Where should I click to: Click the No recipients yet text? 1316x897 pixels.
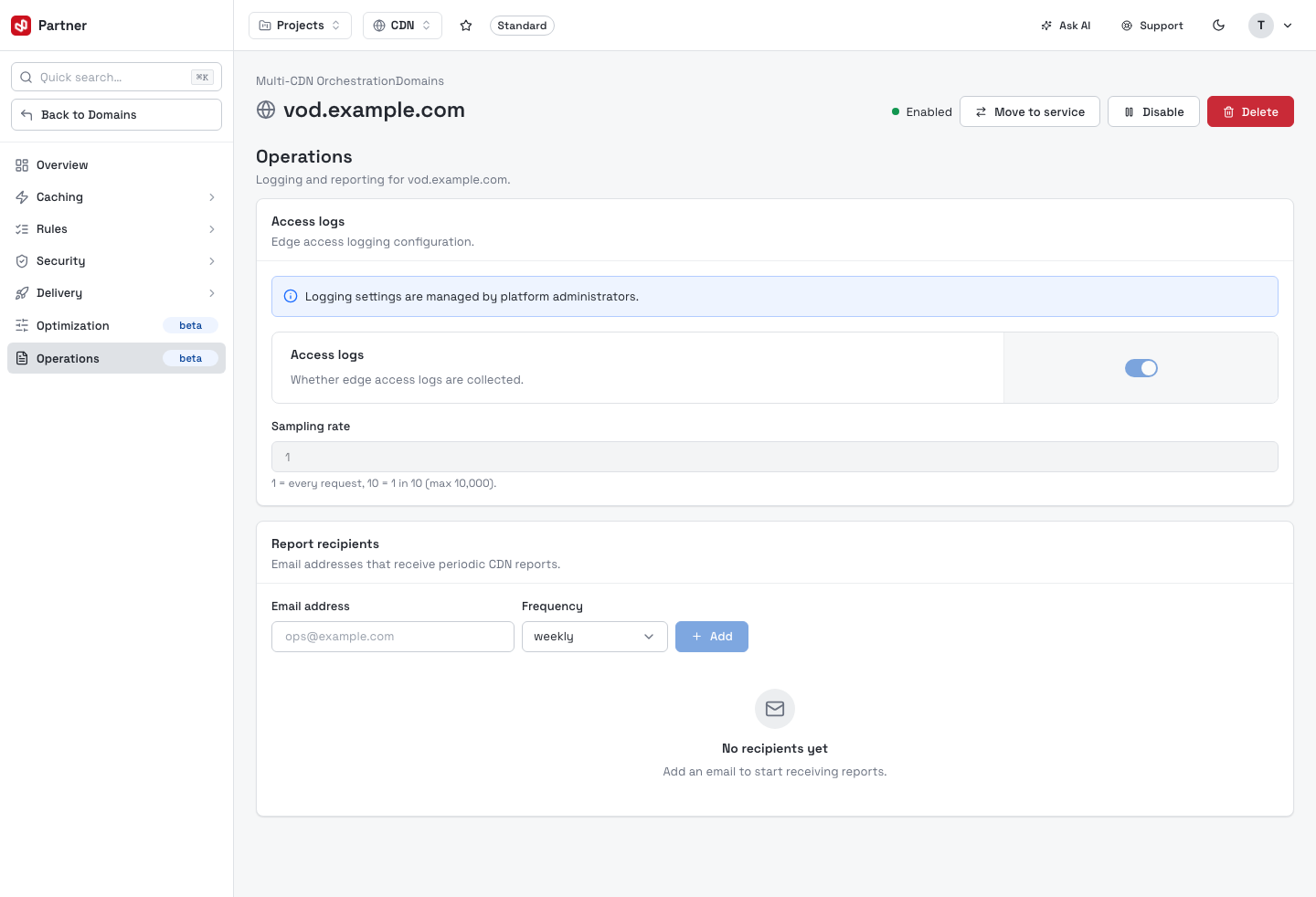[775, 748]
